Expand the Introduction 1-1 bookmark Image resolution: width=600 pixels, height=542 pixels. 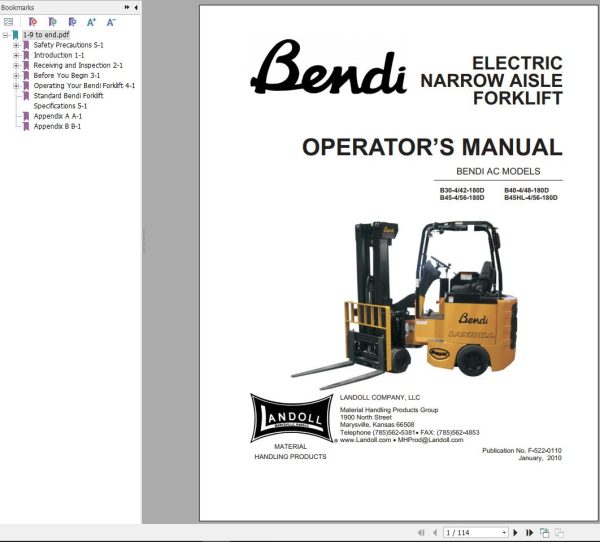(x=16, y=56)
